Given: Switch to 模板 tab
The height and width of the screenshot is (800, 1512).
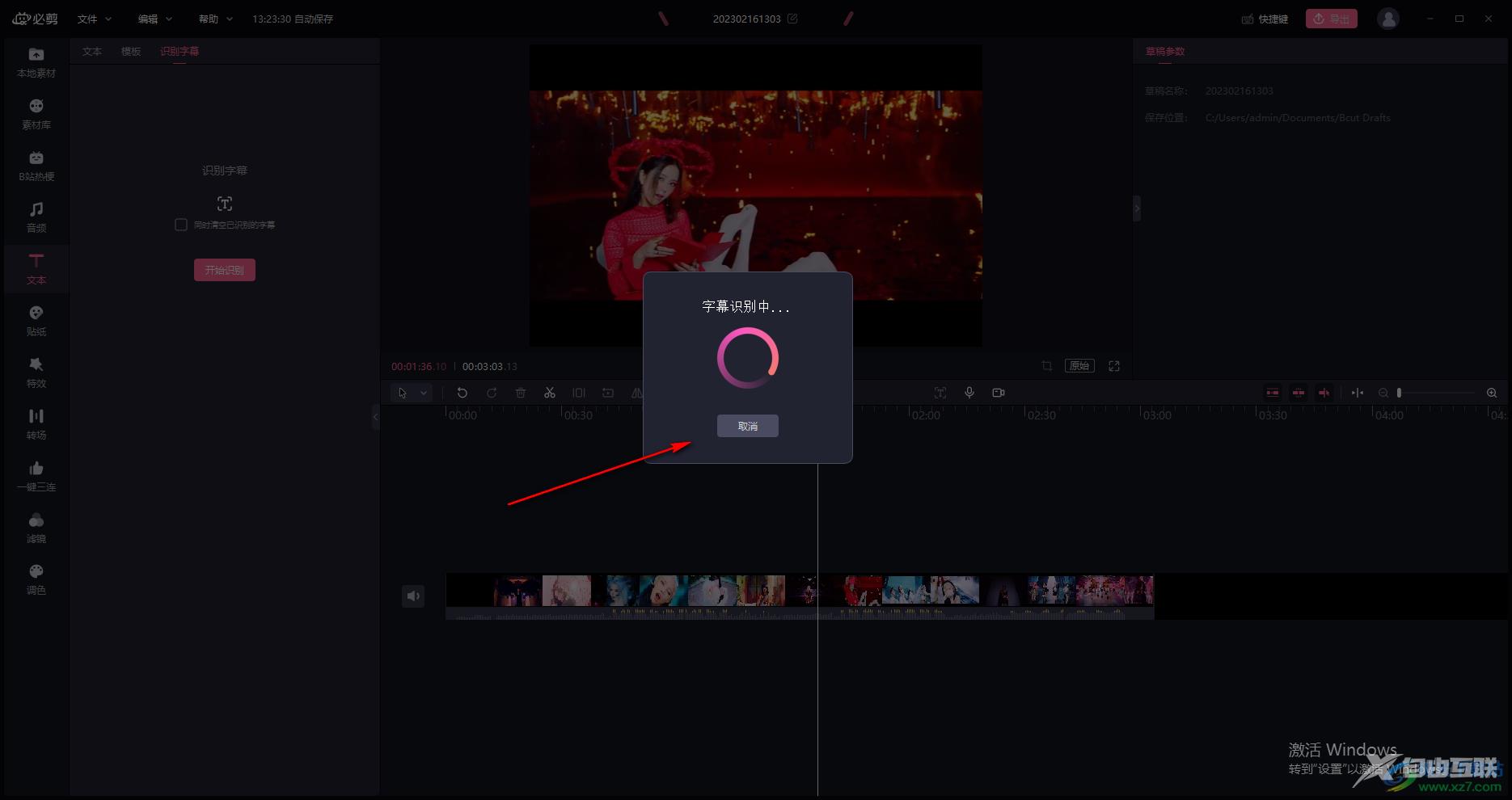Looking at the screenshot, I should pos(131,51).
